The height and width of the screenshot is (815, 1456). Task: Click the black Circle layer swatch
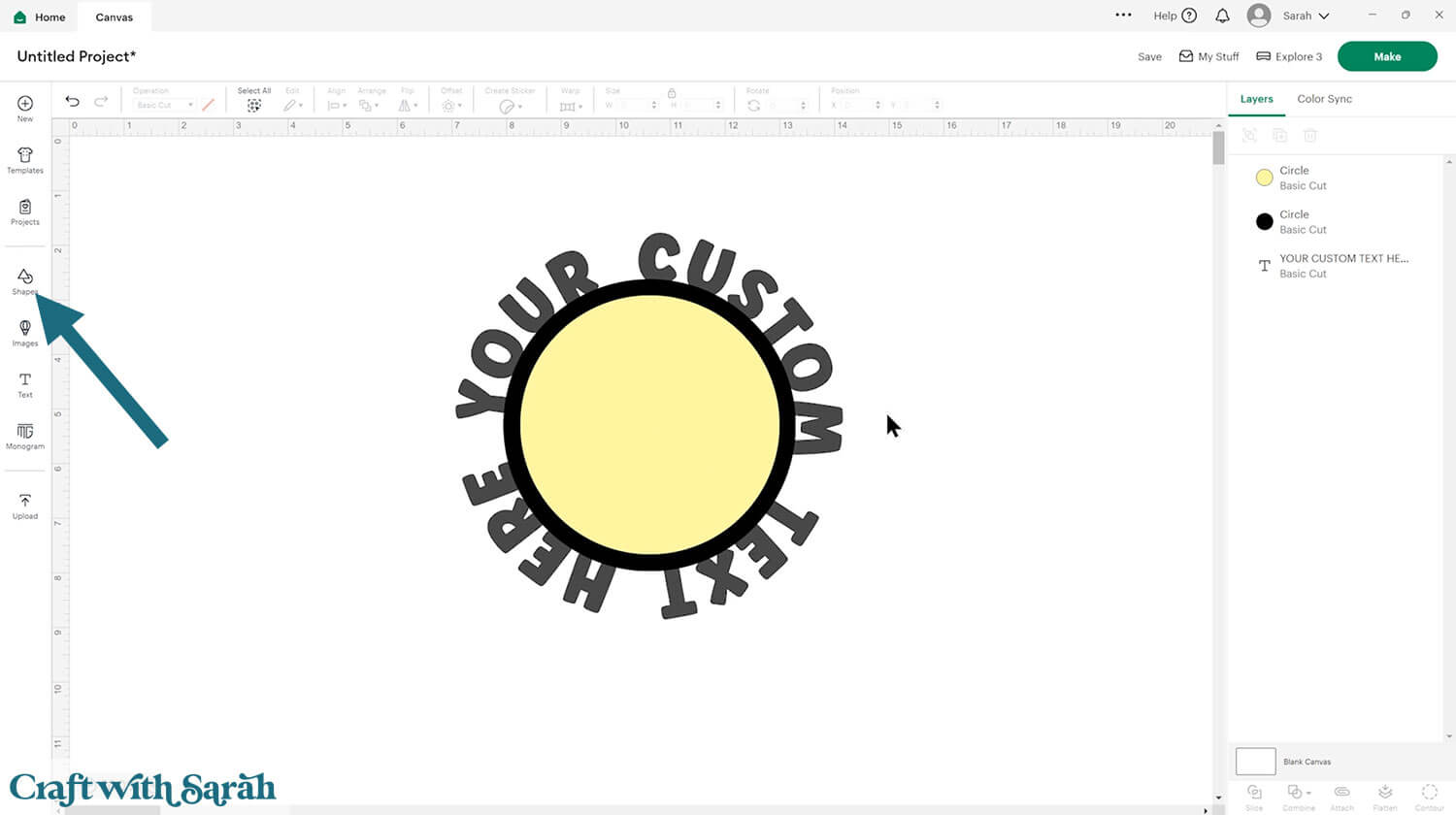click(1264, 221)
